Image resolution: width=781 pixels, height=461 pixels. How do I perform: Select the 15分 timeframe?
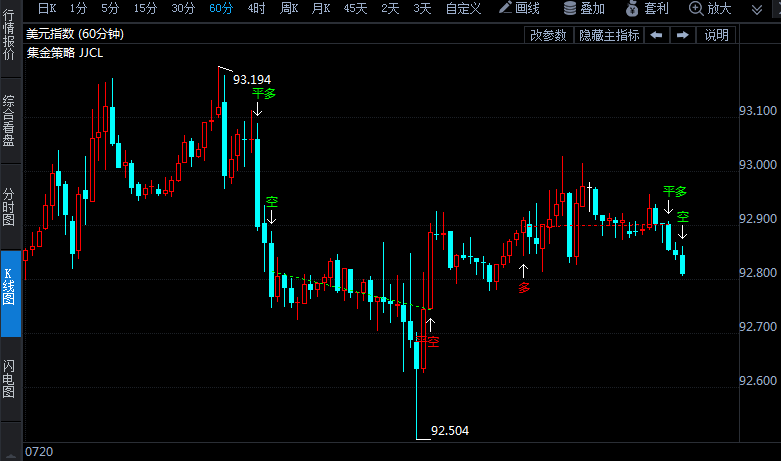(145, 8)
